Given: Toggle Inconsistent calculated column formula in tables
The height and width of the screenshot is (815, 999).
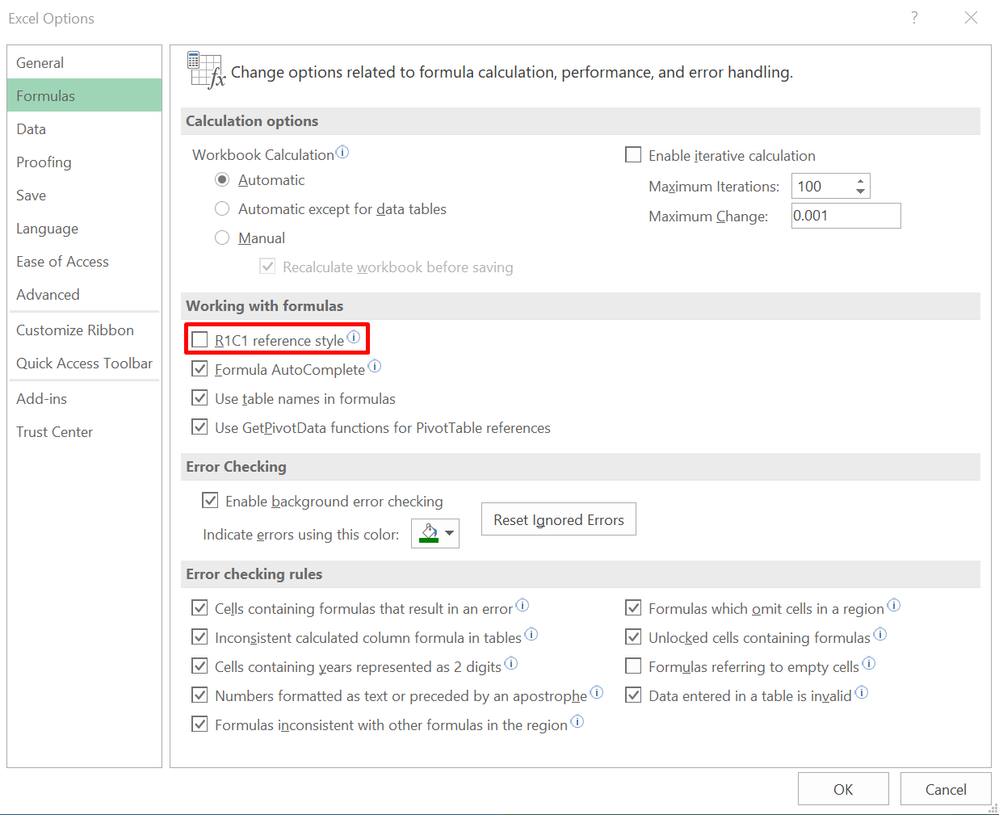Looking at the screenshot, I should [x=200, y=637].
